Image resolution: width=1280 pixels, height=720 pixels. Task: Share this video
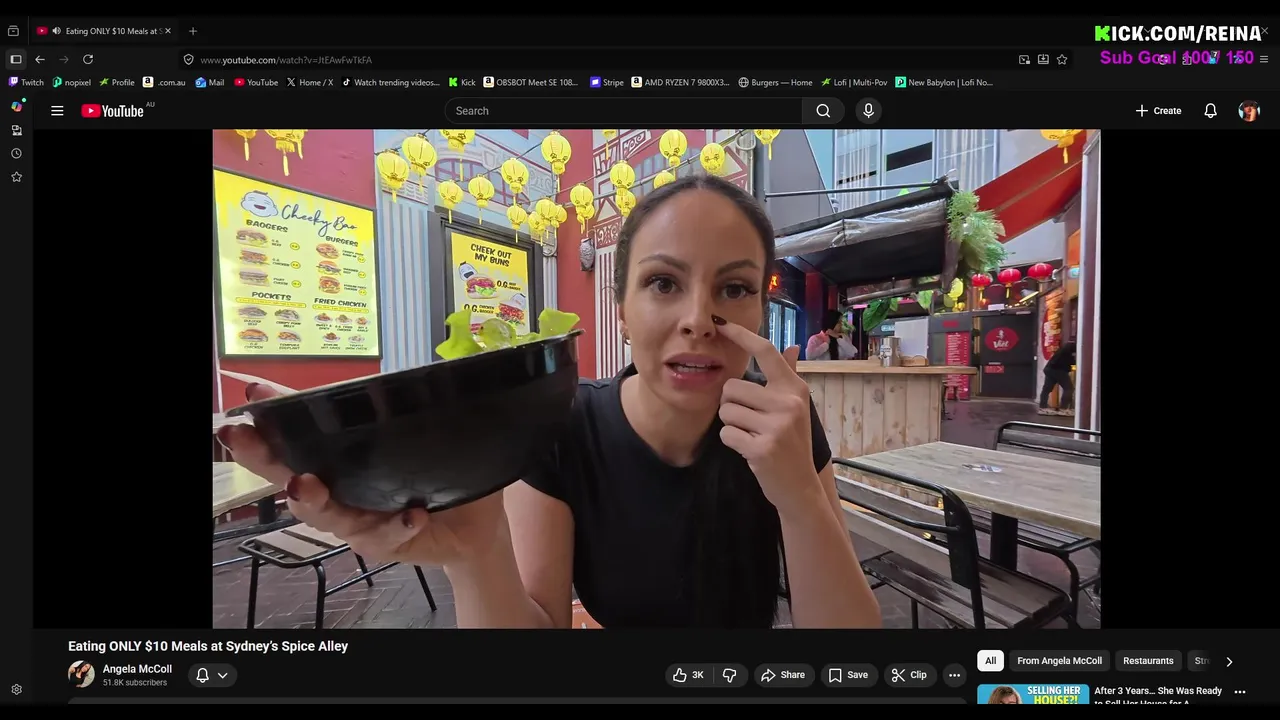pos(782,675)
